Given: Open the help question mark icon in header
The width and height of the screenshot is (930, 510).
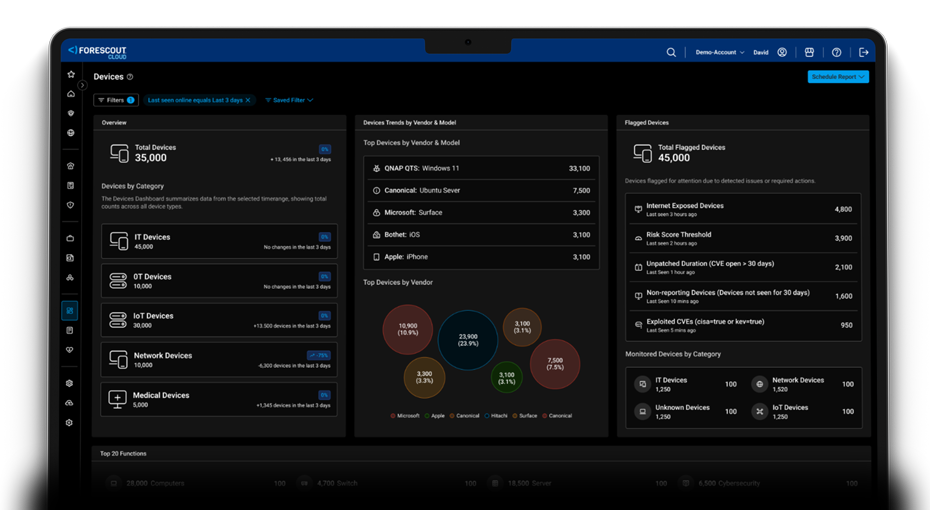Looking at the screenshot, I should 836,52.
